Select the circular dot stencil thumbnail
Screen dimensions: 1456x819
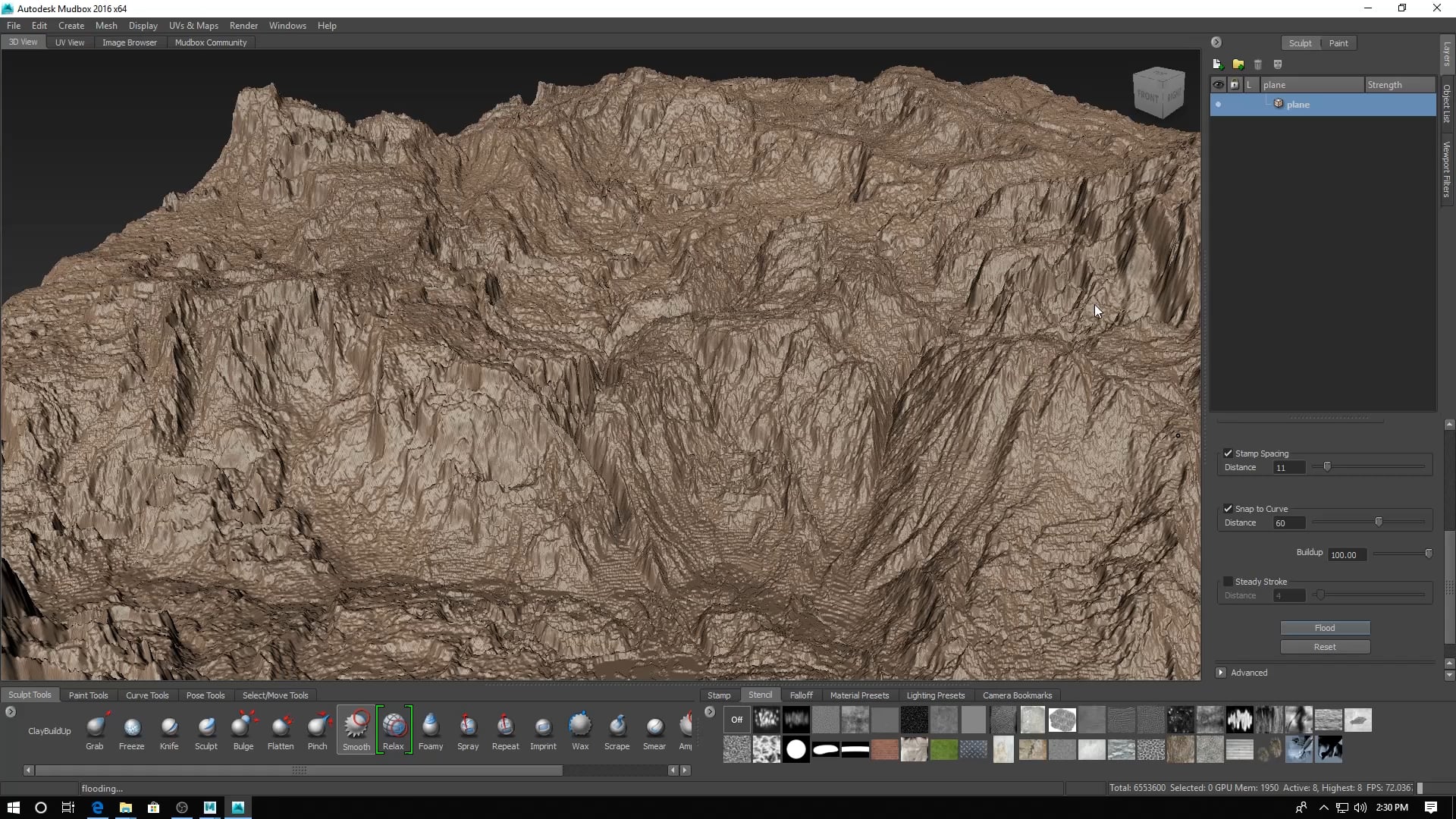tap(796, 749)
